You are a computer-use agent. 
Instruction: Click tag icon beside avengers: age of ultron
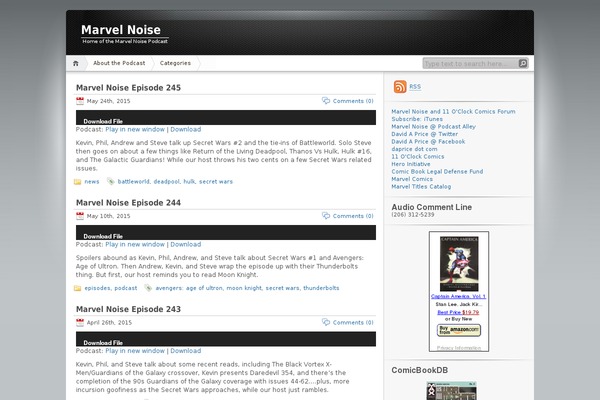click(148, 288)
